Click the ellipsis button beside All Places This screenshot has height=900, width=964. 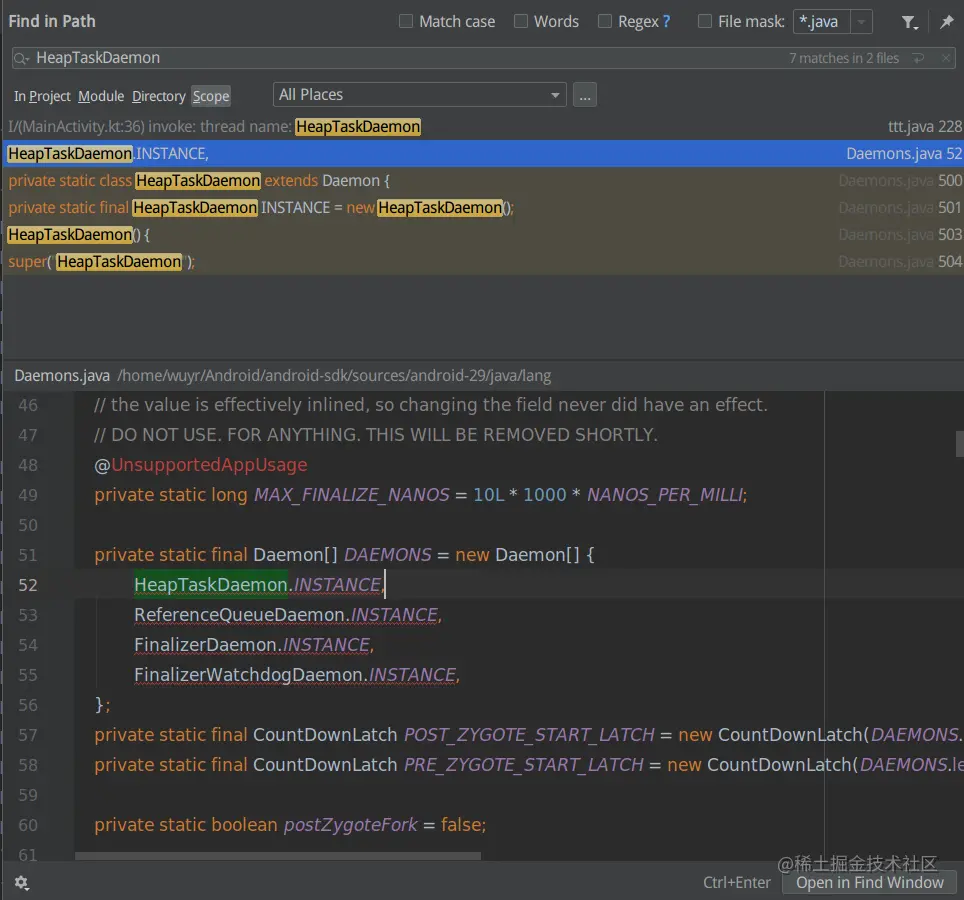(x=585, y=95)
